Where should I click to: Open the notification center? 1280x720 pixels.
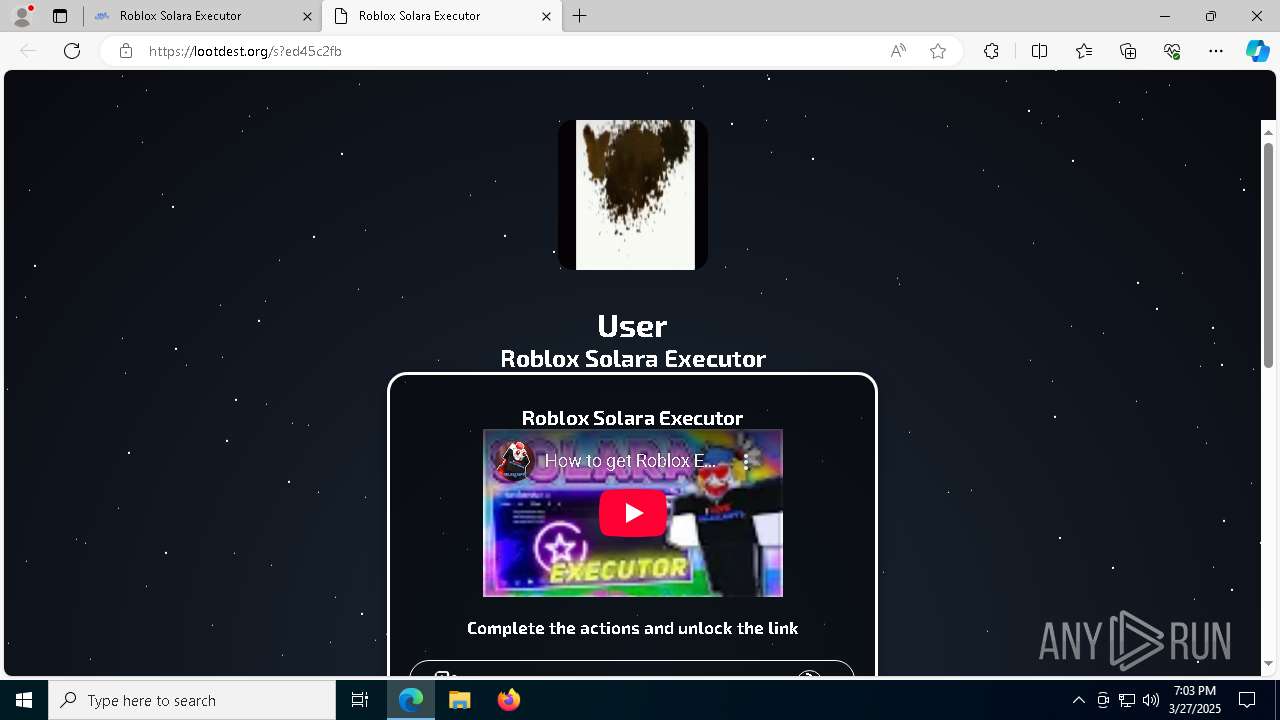click(1247, 700)
